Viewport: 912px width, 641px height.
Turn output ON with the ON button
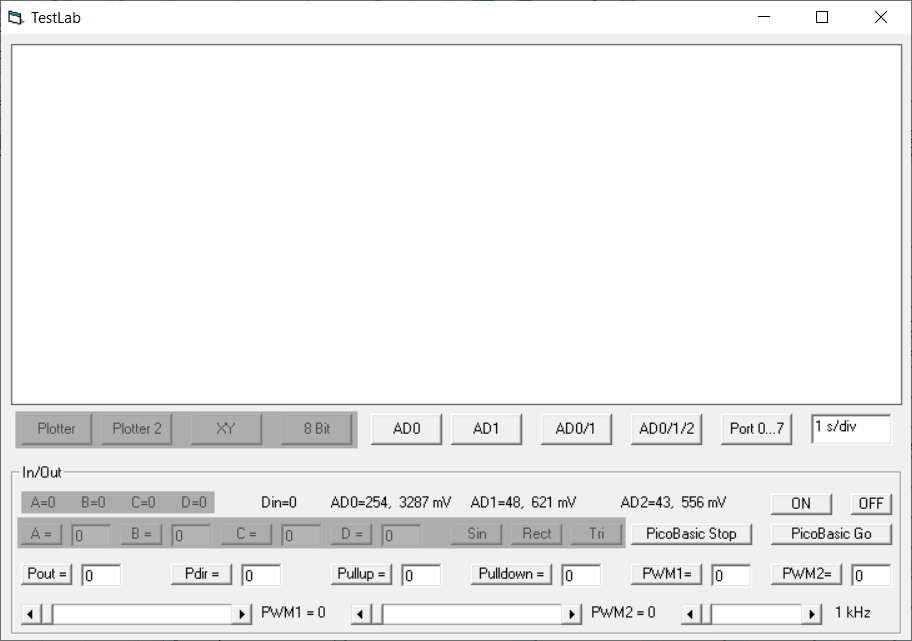click(801, 503)
